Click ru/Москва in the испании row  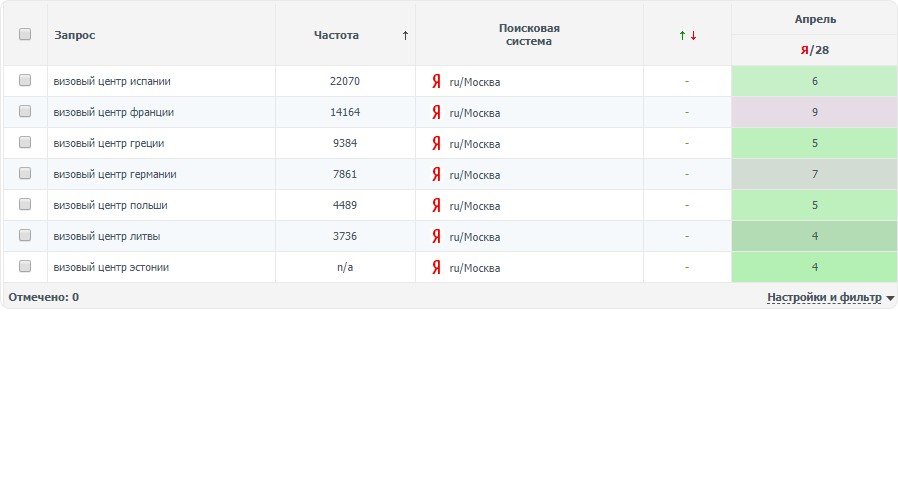(475, 82)
